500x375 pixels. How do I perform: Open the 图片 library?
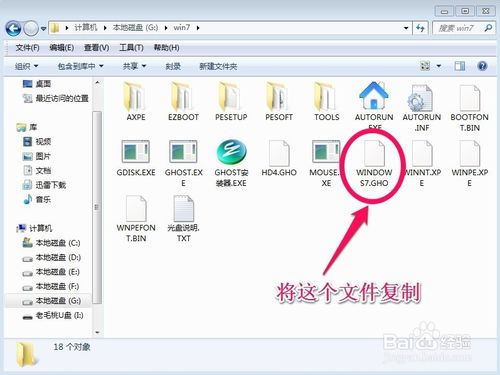tap(37, 156)
